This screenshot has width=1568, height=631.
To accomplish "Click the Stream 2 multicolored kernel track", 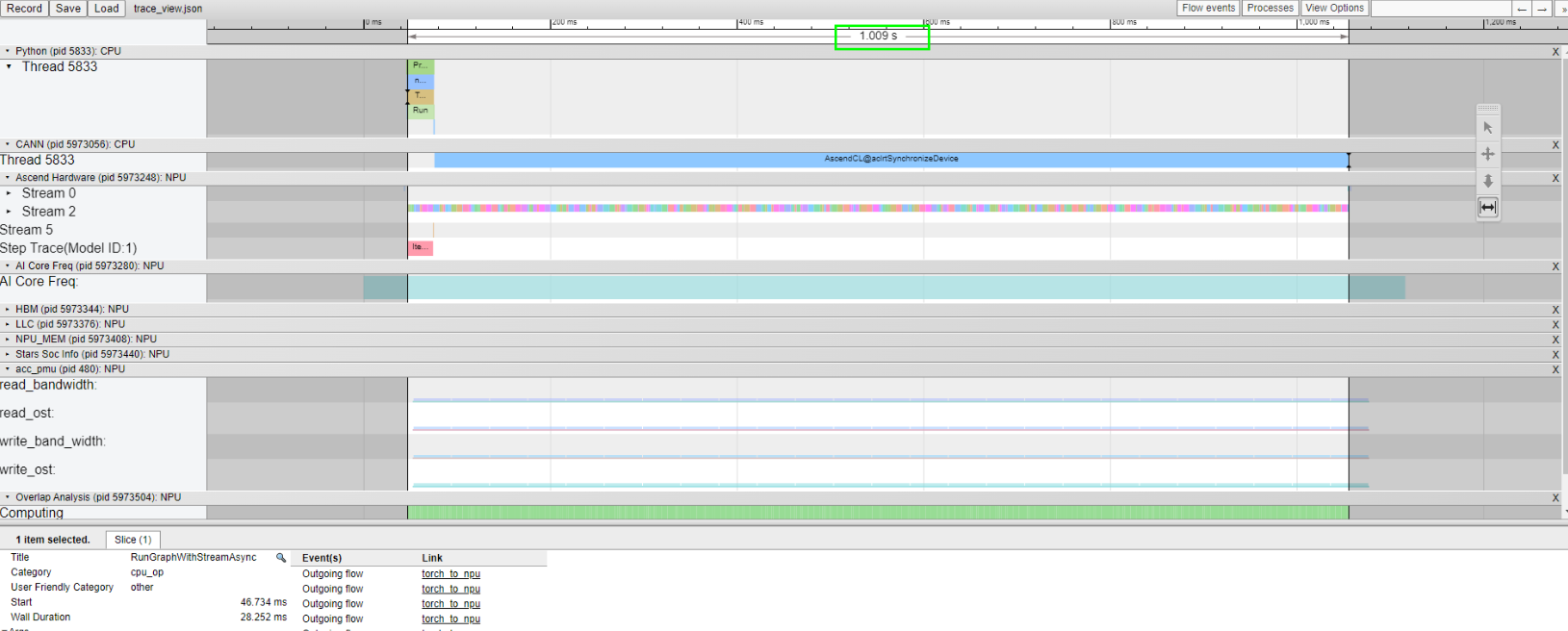I will tap(878, 208).
